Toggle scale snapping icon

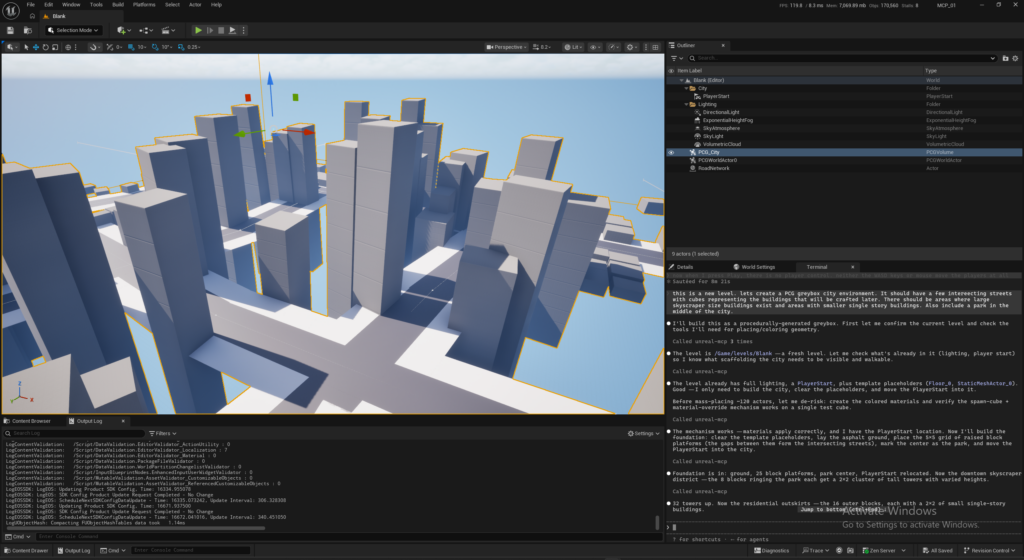[181, 47]
